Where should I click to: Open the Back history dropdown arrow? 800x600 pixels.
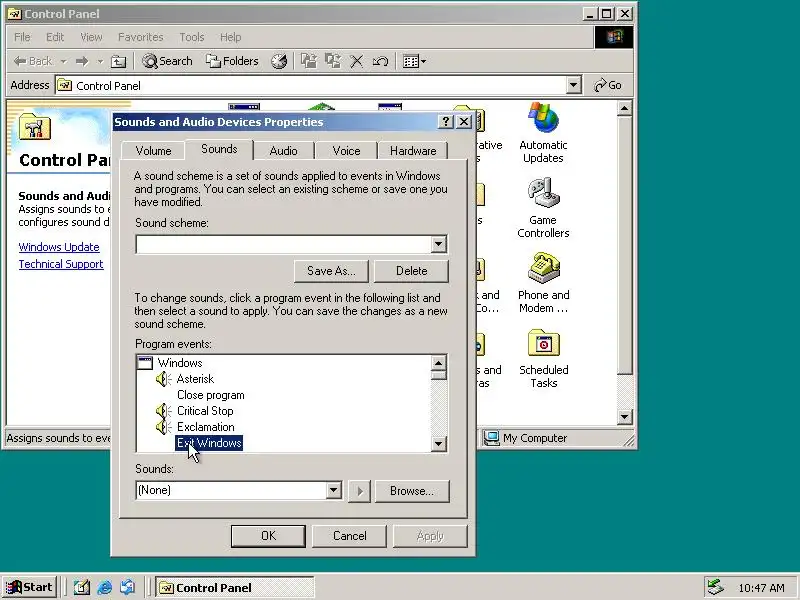[63, 61]
